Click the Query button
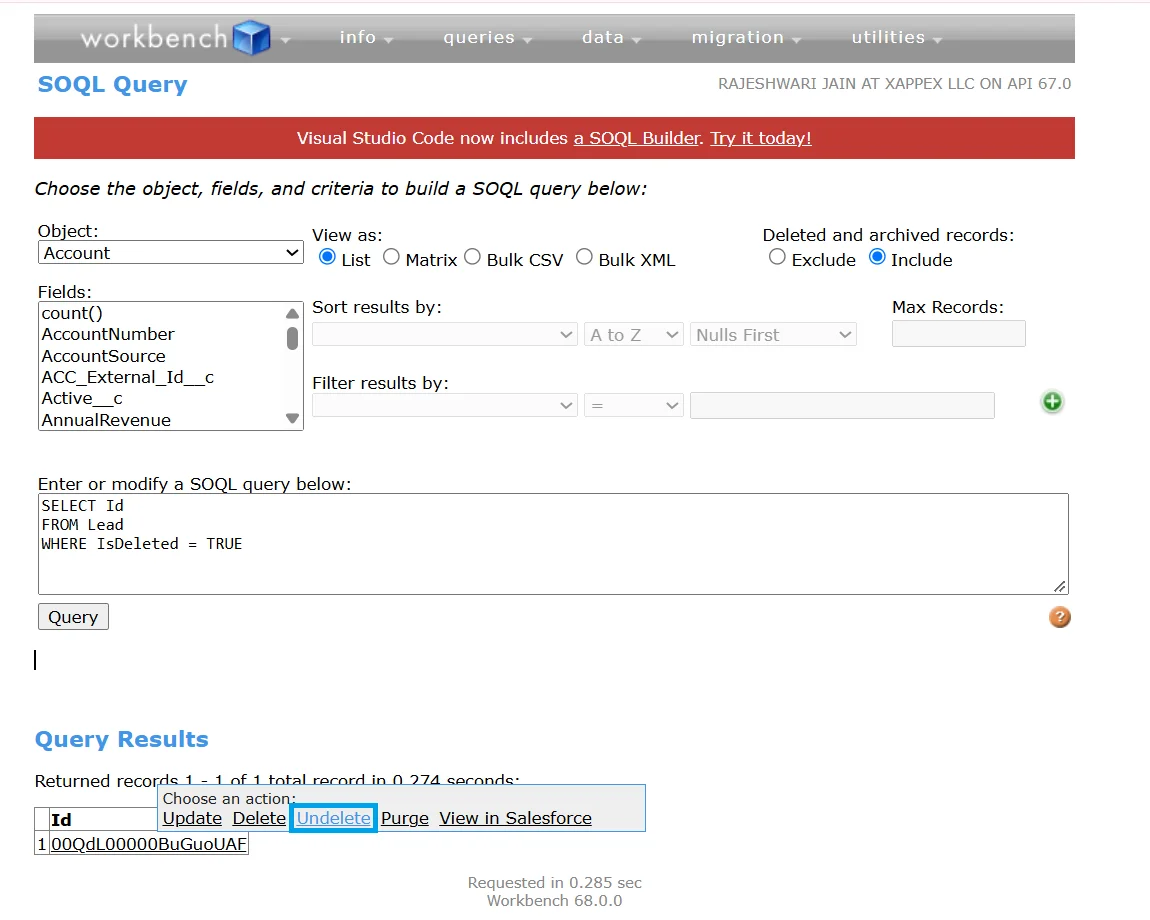The width and height of the screenshot is (1150, 920). tap(73, 617)
